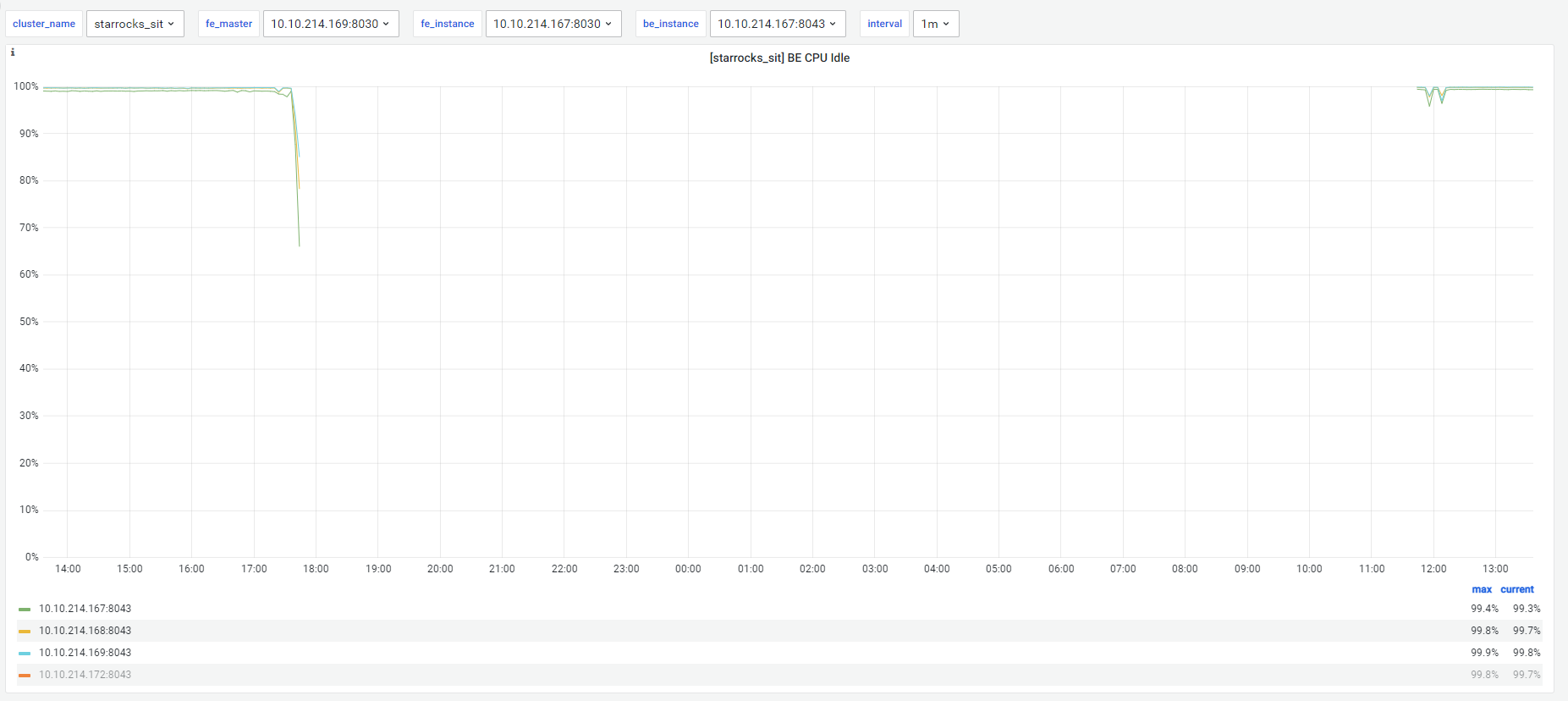1568x701 pixels.
Task: Toggle the 10.10.214.169:8043 legend series
Action: point(85,653)
